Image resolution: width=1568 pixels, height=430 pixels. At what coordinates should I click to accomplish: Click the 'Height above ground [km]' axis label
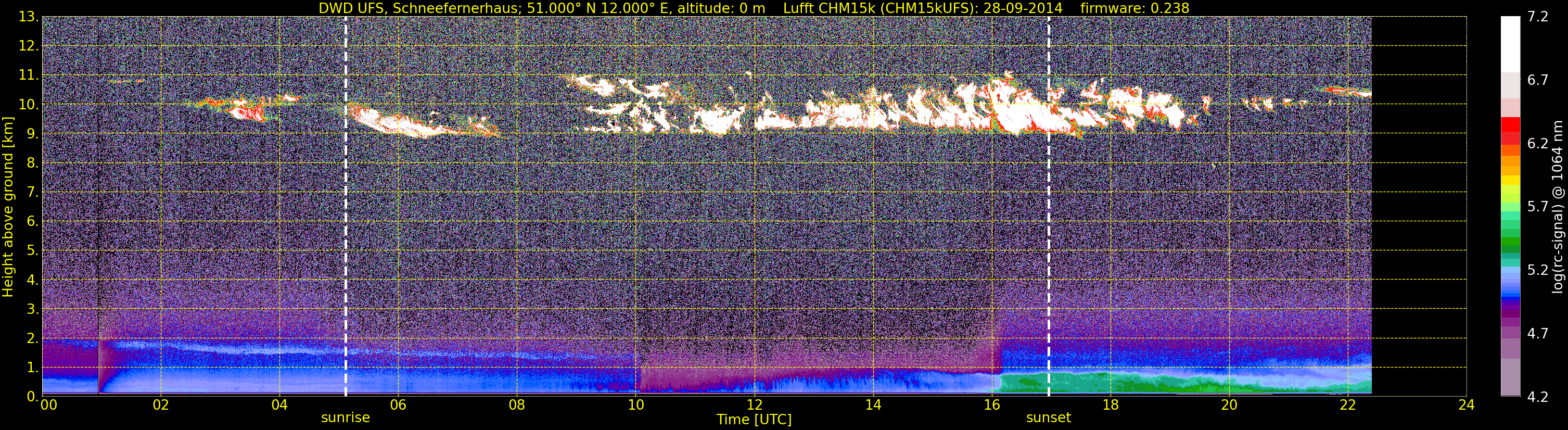coord(8,207)
